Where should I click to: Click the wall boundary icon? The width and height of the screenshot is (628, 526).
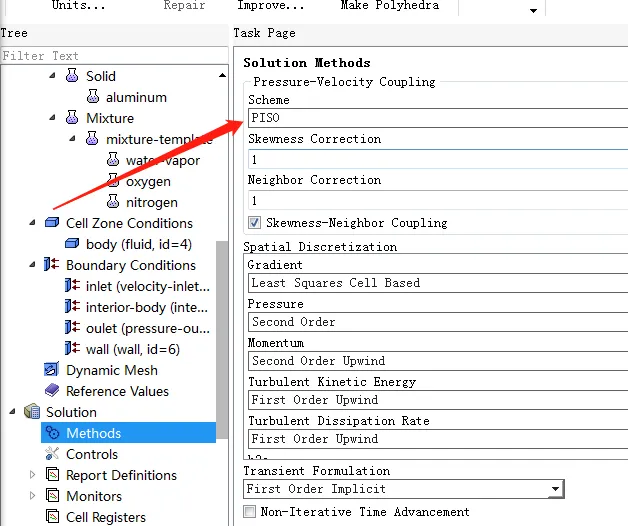(72, 348)
